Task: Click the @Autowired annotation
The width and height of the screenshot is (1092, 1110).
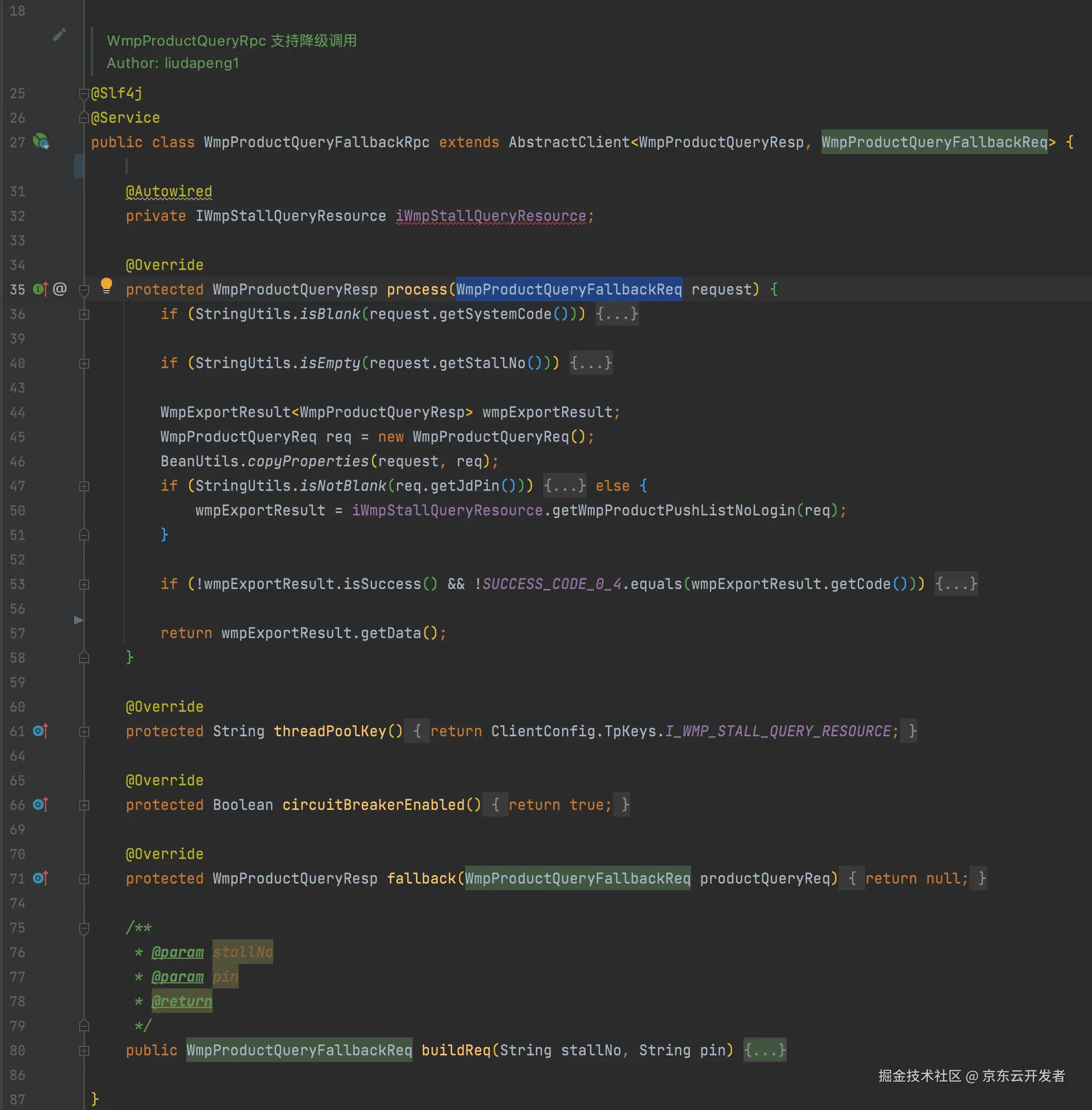Action: (x=168, y=191)
